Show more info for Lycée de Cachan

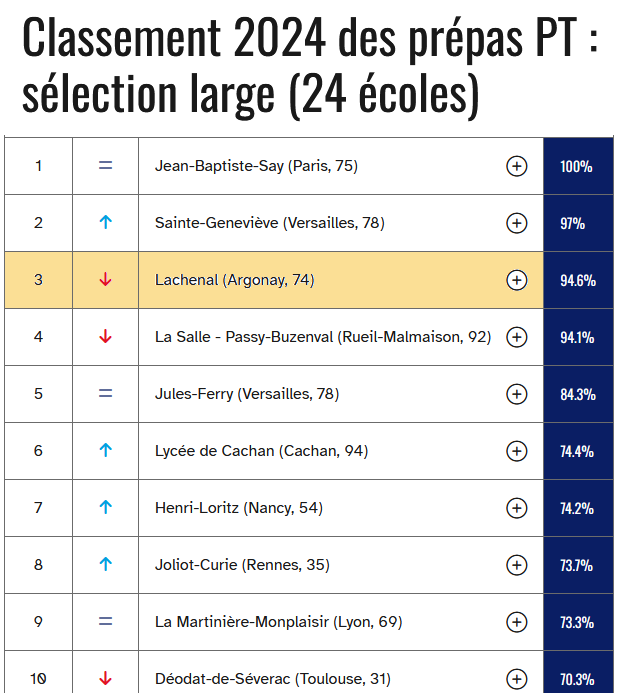coord(516,451)
